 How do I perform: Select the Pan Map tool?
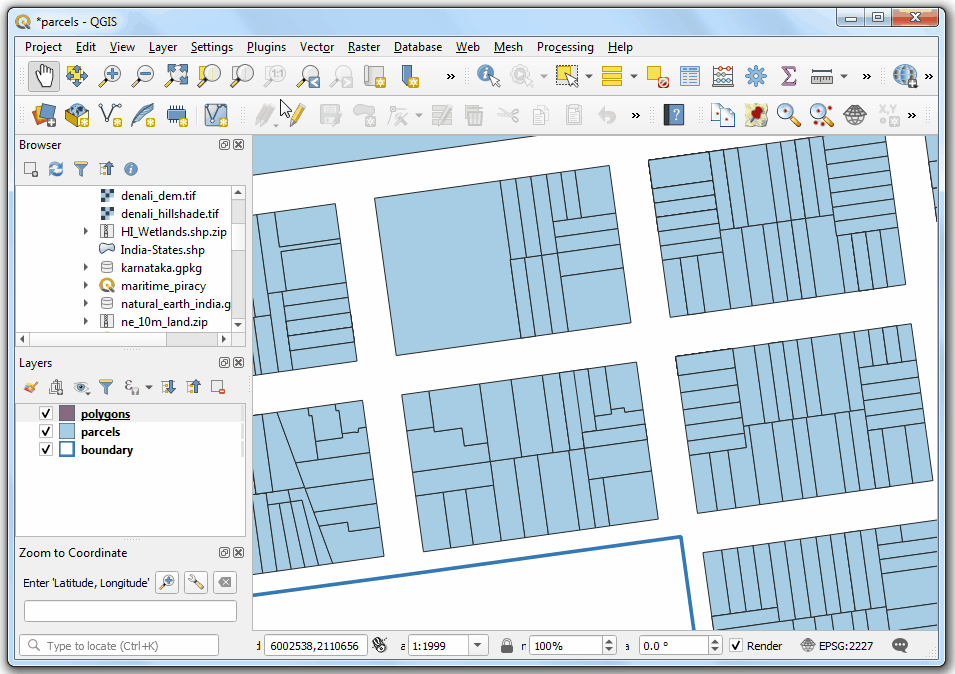[43, 75]
